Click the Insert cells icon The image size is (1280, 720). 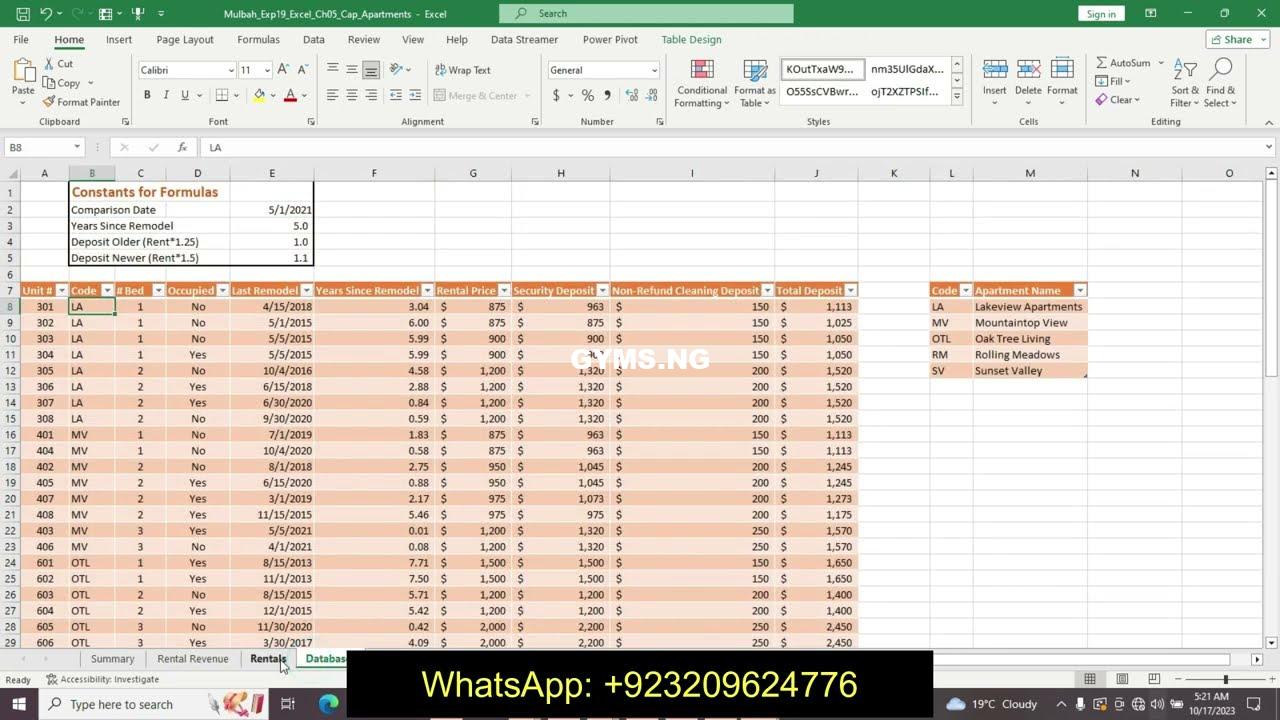click(994, 70)
